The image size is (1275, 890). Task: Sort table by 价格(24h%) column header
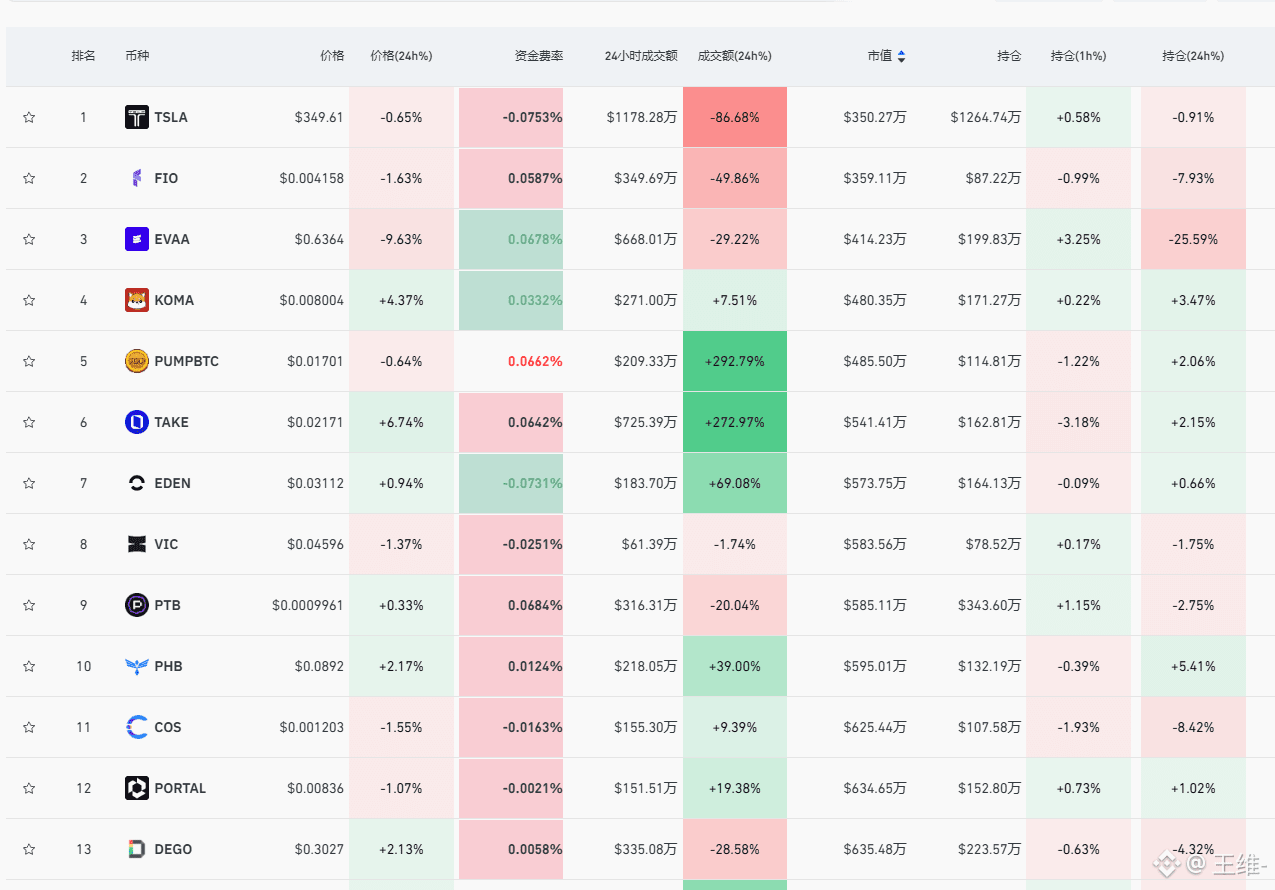[401, 56]
